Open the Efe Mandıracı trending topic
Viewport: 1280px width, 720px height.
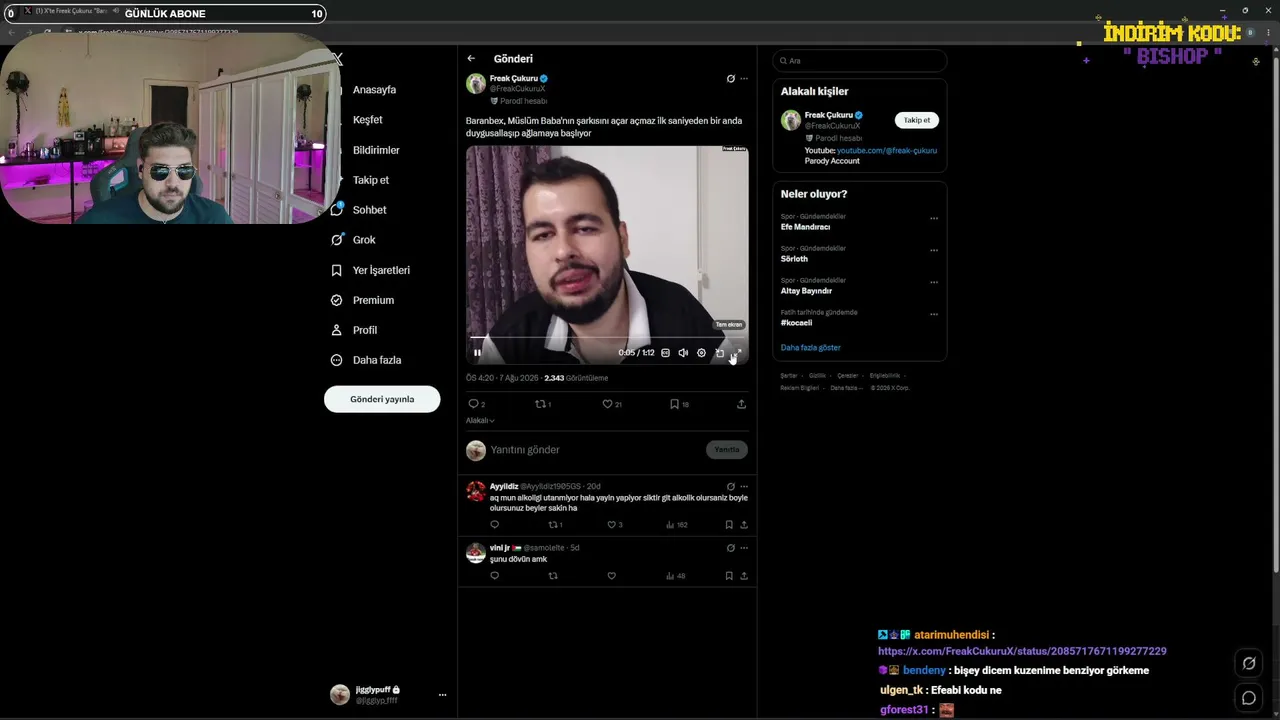point(806,227)
